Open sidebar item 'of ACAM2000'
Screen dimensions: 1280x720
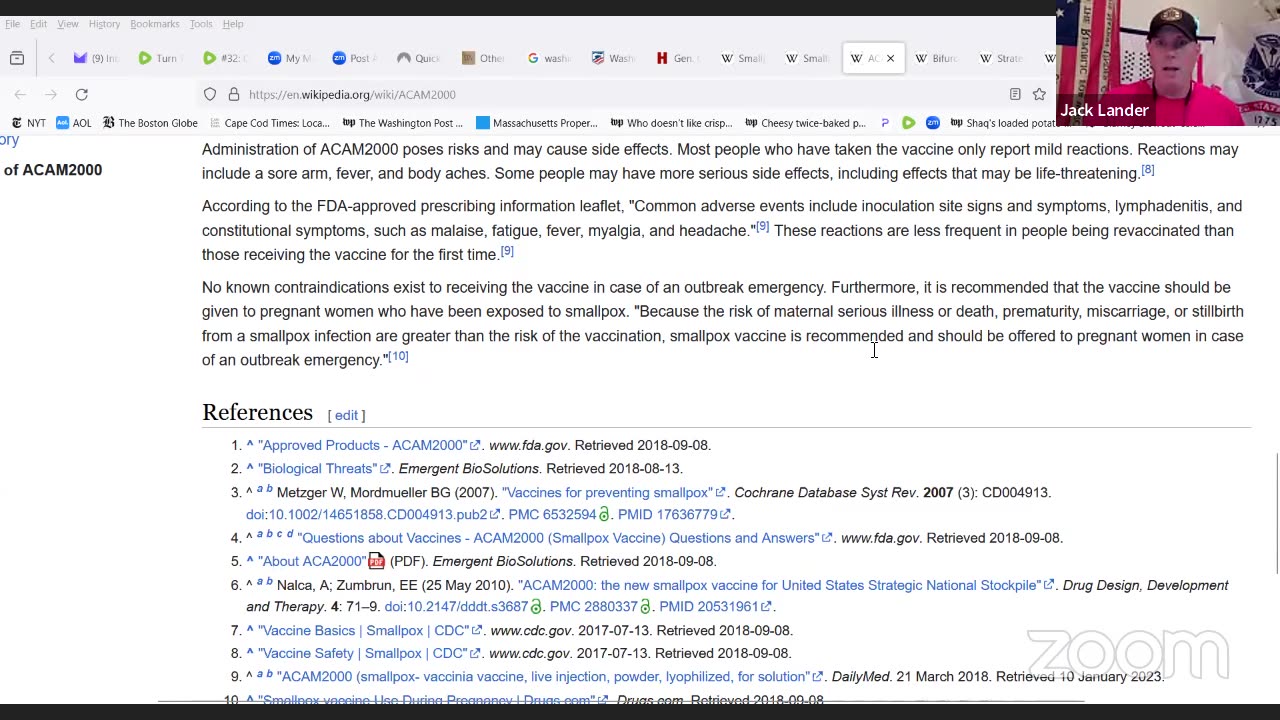pyautogui.click(x=52, y=170)
